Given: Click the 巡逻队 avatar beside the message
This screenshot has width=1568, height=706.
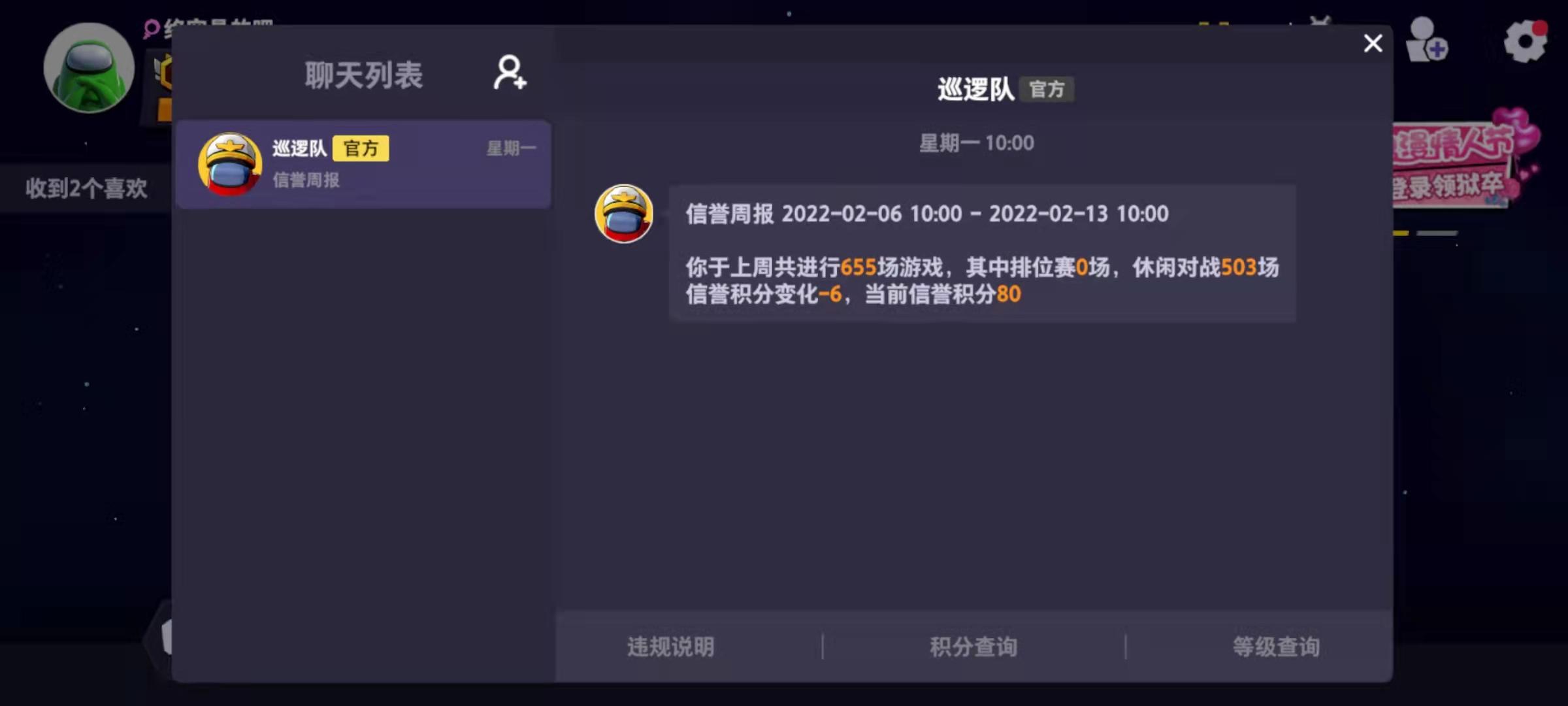Looking at the screenshot, I should point(623,214).
